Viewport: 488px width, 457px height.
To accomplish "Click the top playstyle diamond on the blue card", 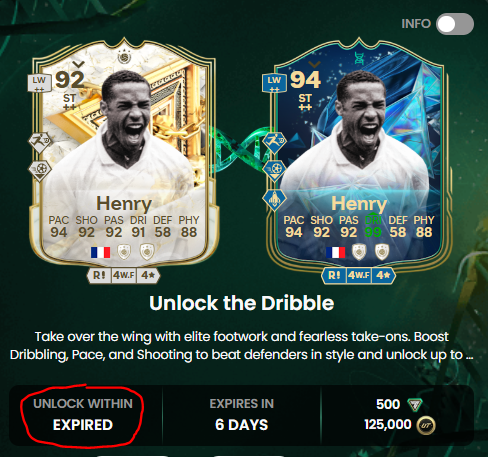I will (274, 142).
